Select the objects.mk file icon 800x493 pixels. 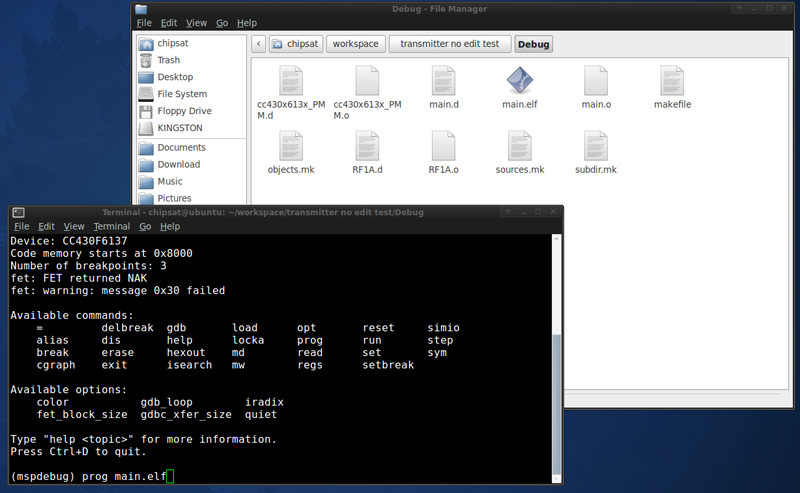[x=291, y=146]
